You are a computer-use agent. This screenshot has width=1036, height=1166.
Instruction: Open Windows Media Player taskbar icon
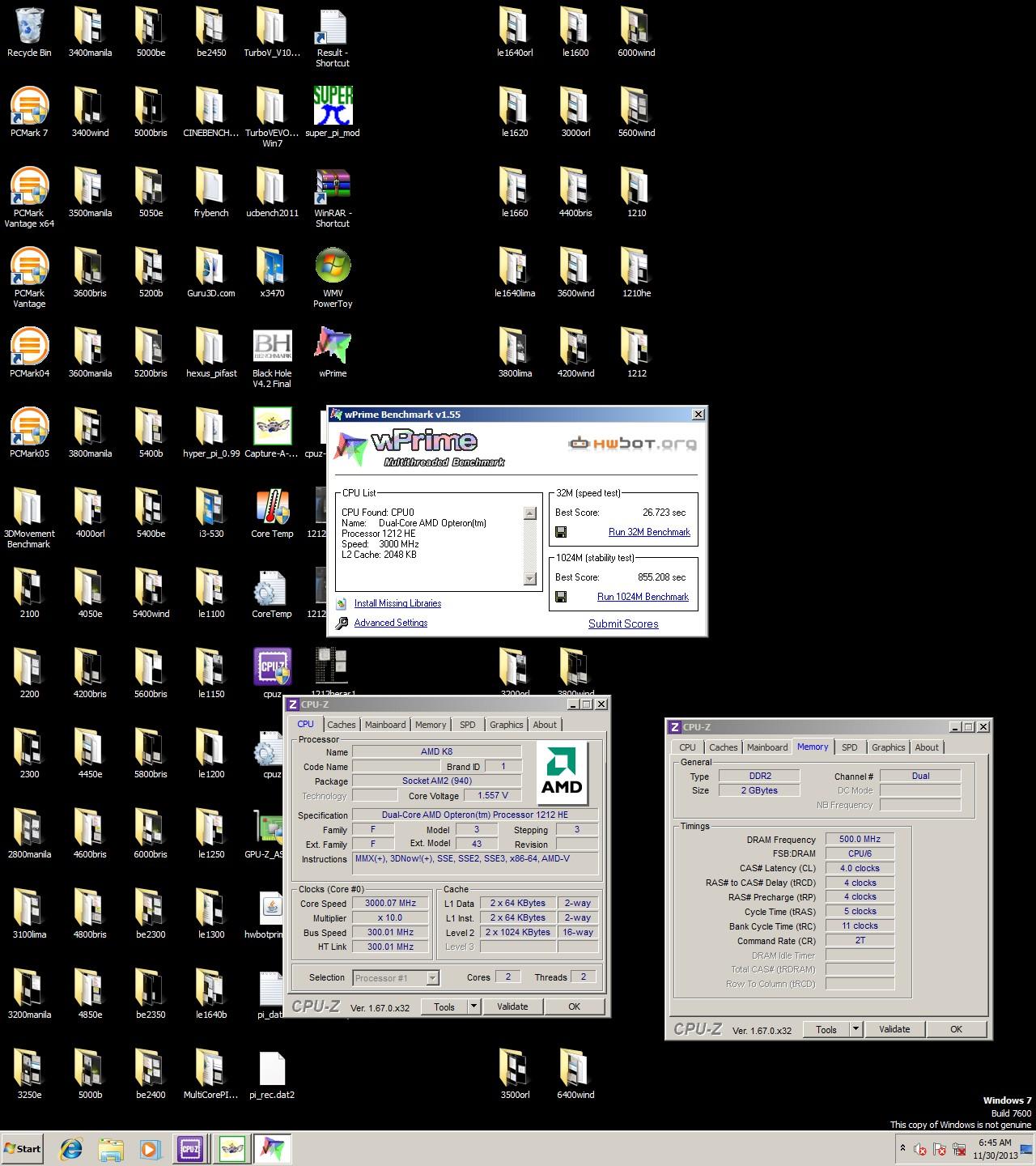150,1149
